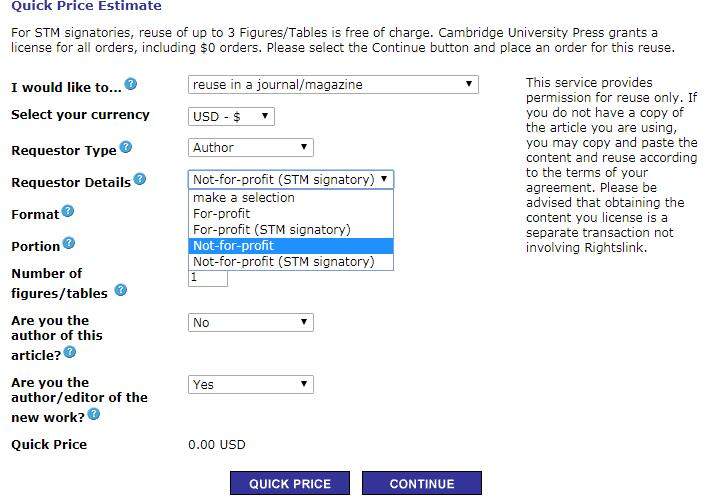The height and width of the screenshot is (500, 728).
Task: Click help icon for 'author of this article'
Action: (70, 353)
